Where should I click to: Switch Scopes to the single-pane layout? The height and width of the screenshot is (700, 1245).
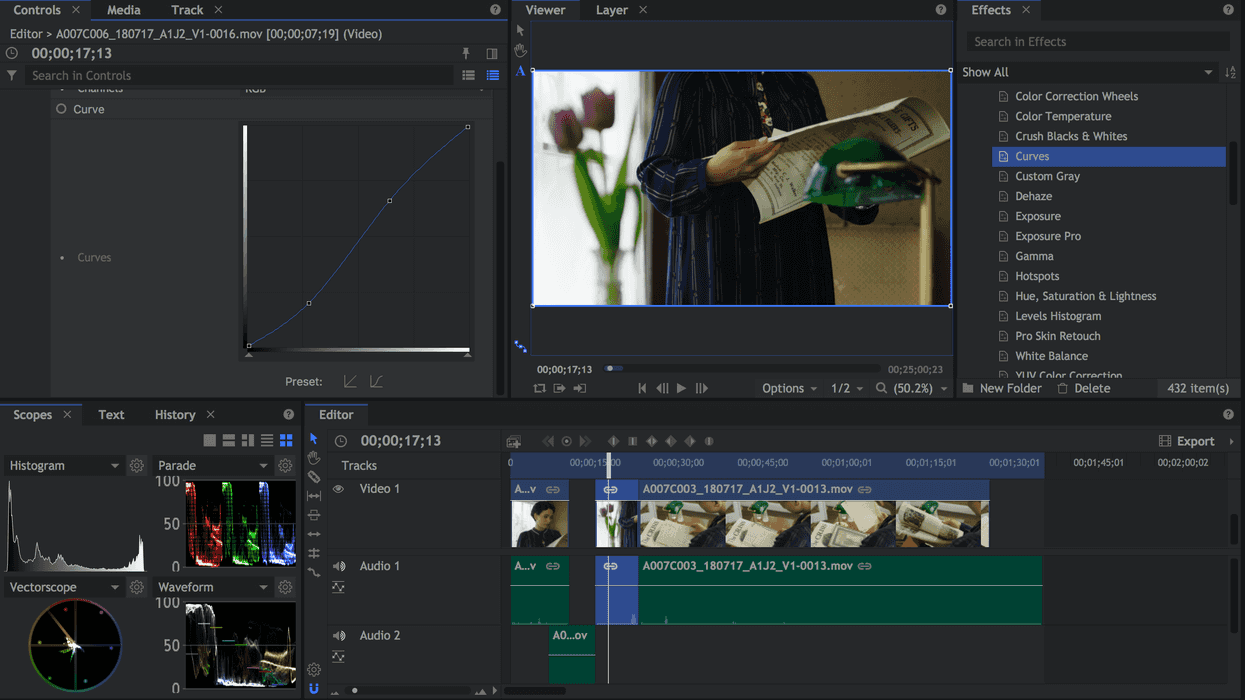coord(209,440)
